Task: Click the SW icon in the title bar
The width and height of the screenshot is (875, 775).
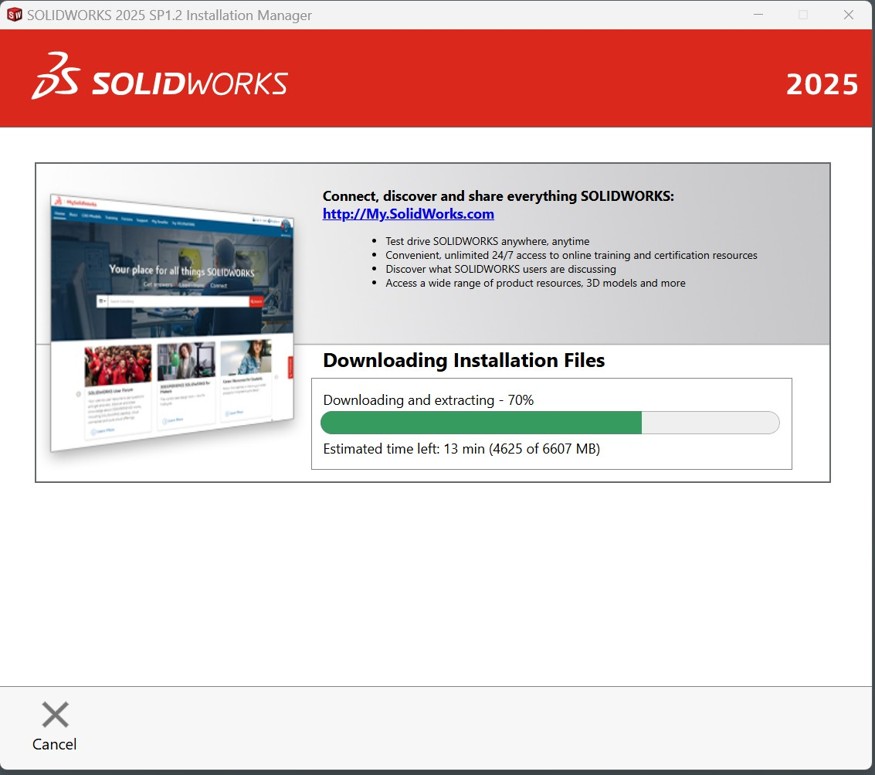Action: click(14, 15)
